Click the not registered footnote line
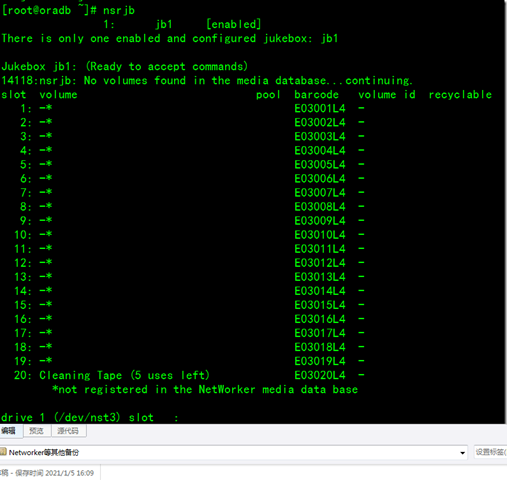The image size is (507, 480). click(x=205, y=389)
